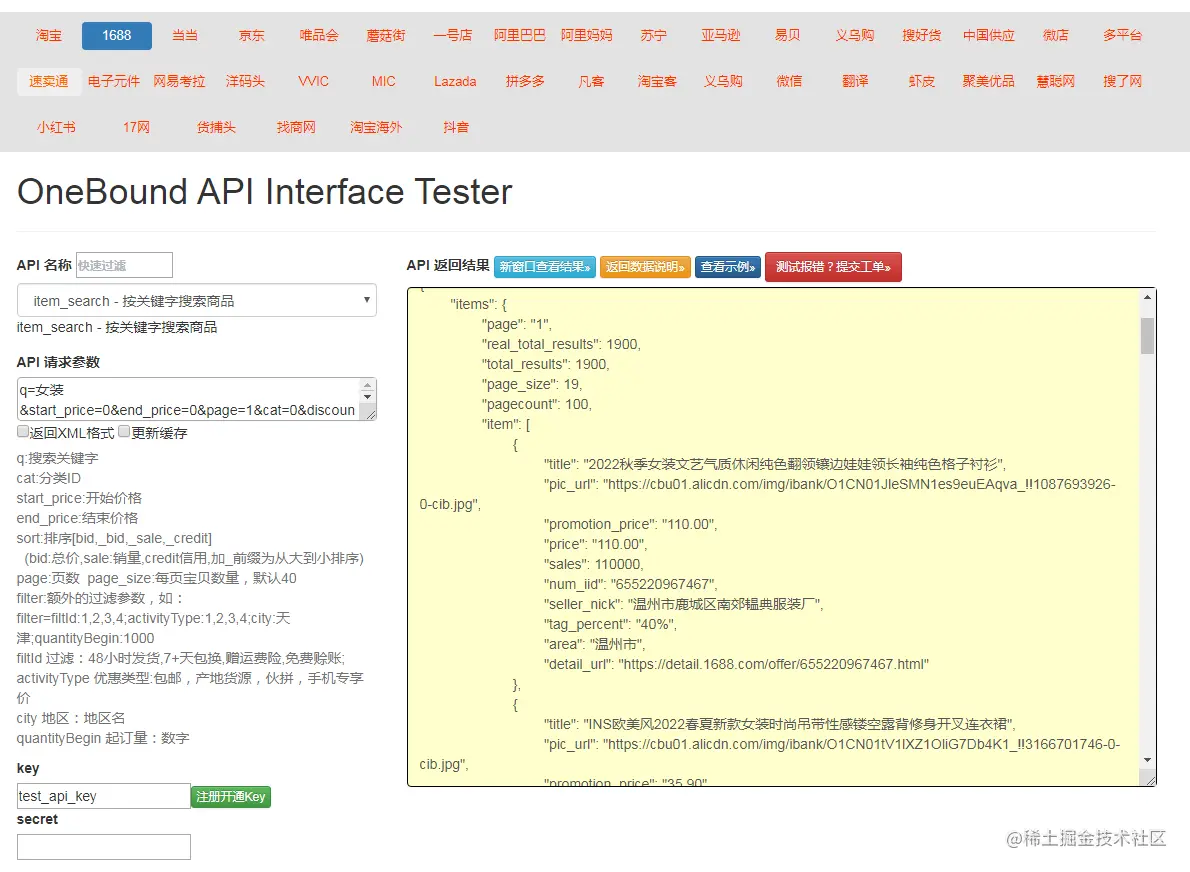Switch to the 淘宝 platform tab

click(x=49, y=35)
